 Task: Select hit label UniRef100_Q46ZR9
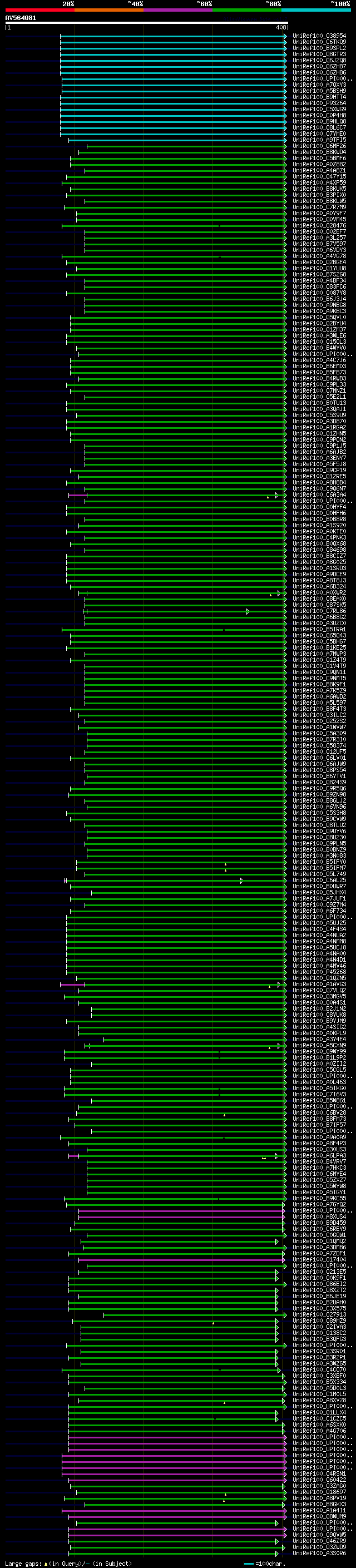click(x=319, y=1541)
